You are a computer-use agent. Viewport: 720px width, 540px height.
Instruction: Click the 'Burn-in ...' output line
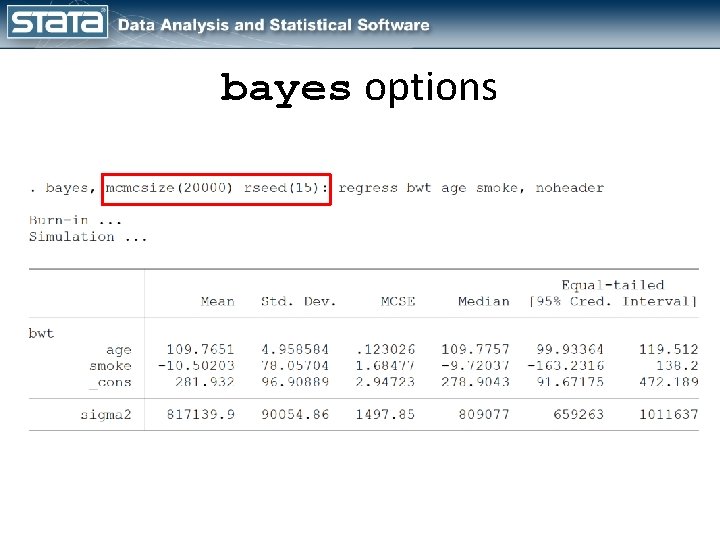[75, 220]
